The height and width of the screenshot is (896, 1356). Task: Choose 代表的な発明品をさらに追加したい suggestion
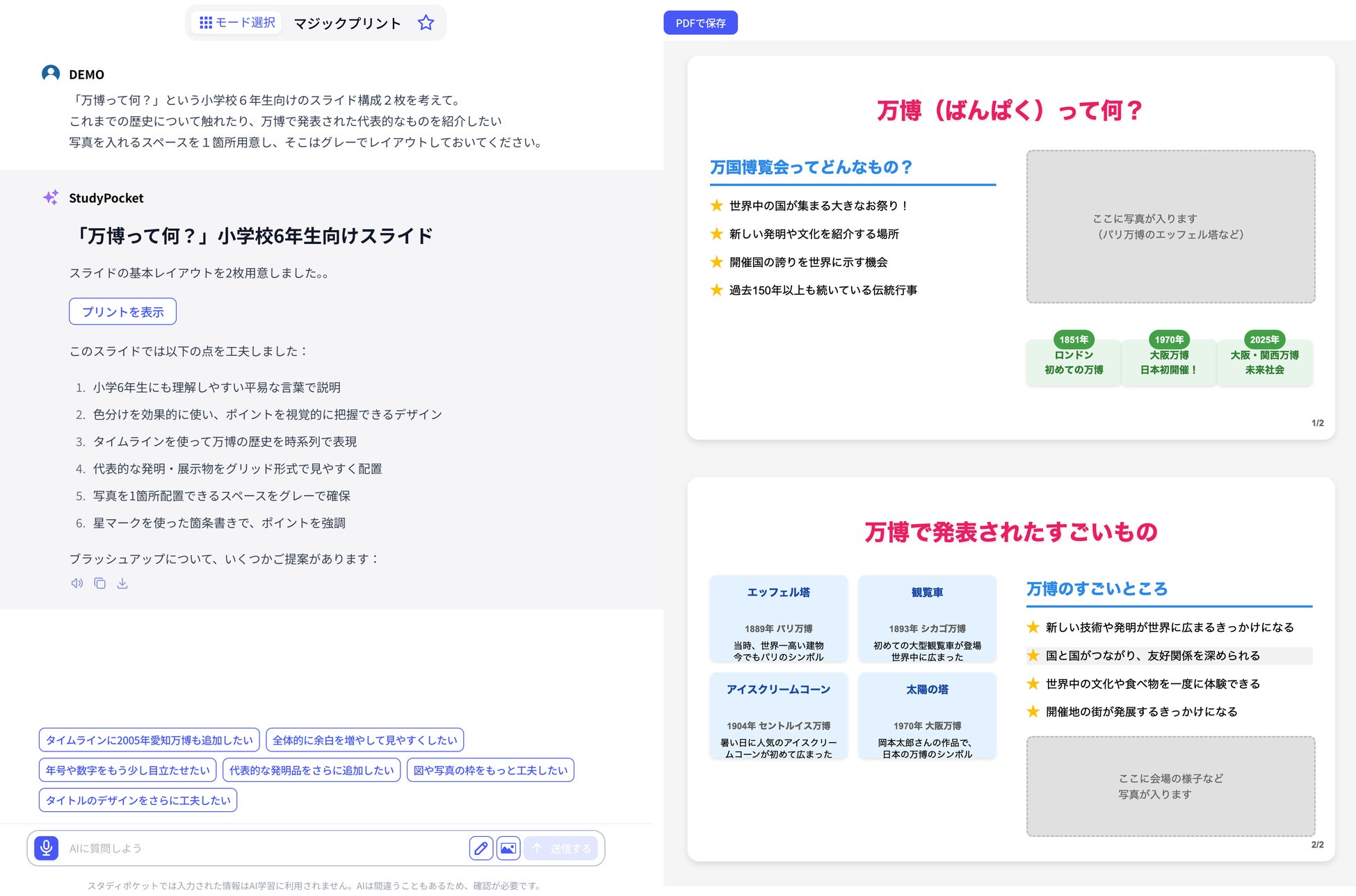tap(312, 770)
